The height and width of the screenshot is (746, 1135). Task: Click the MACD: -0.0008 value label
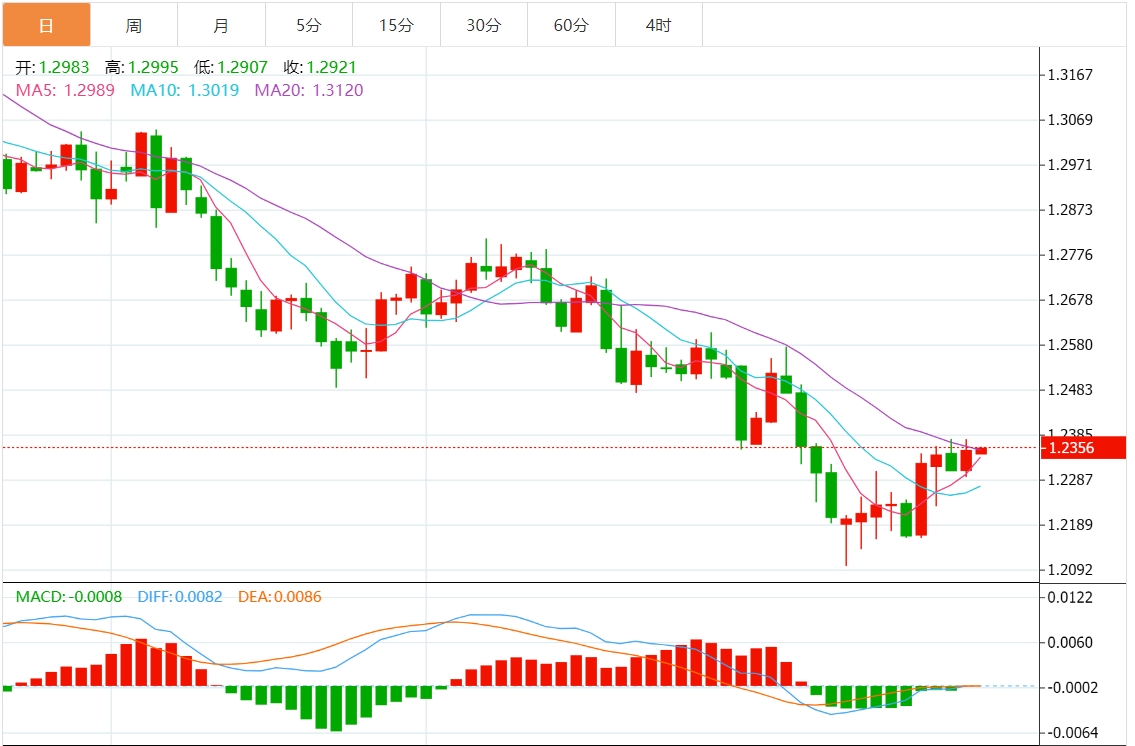coord(69,597)
